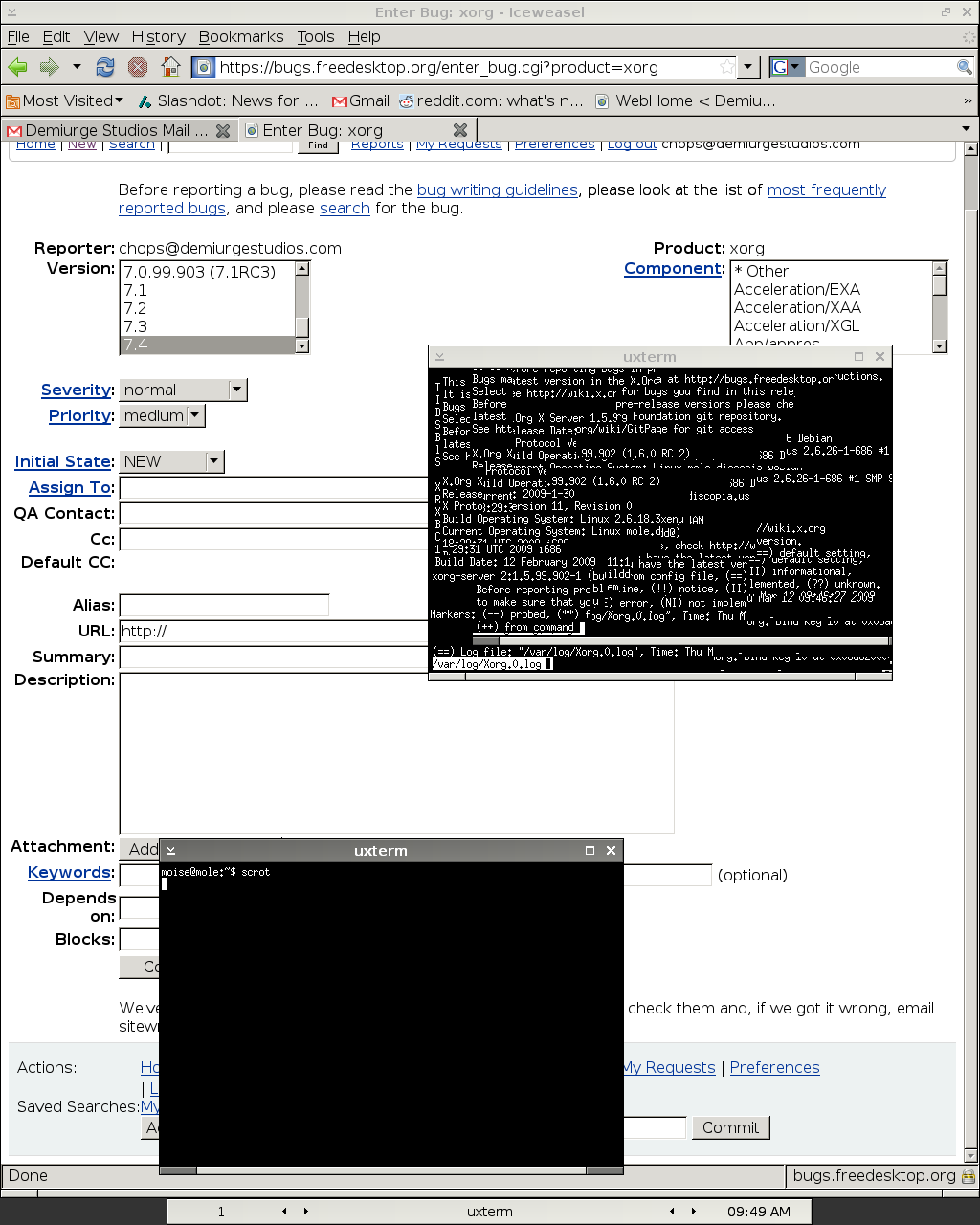The height and width of the screenshot is (1225, 980).
Task: Click the Home icon in toolbar
Action: (170, 67)
